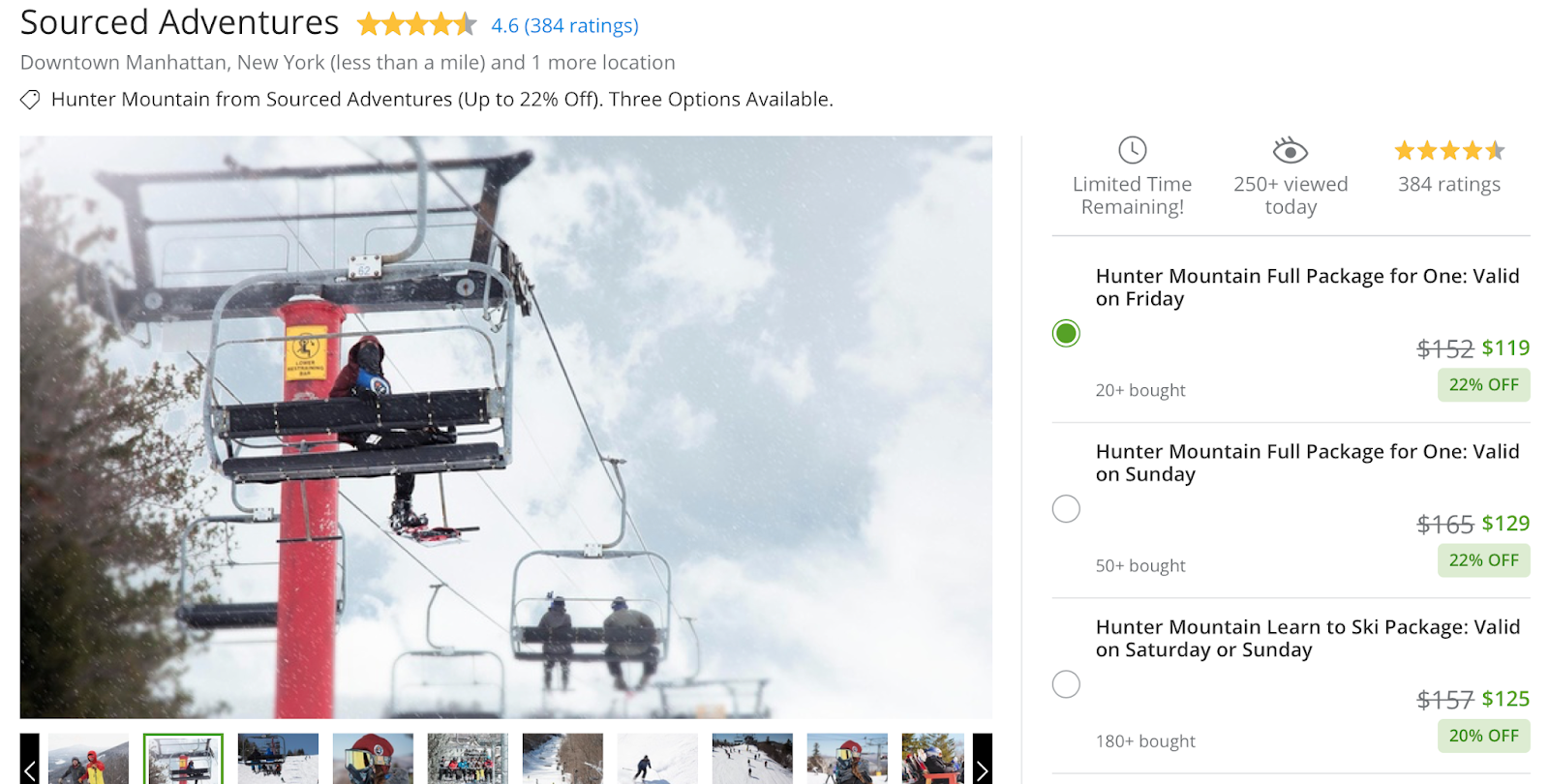1549x784 pixels.
Task: Open the thumbnail of a ski trail beside trees
Action: pyautogui.click(x=562, y=759)
